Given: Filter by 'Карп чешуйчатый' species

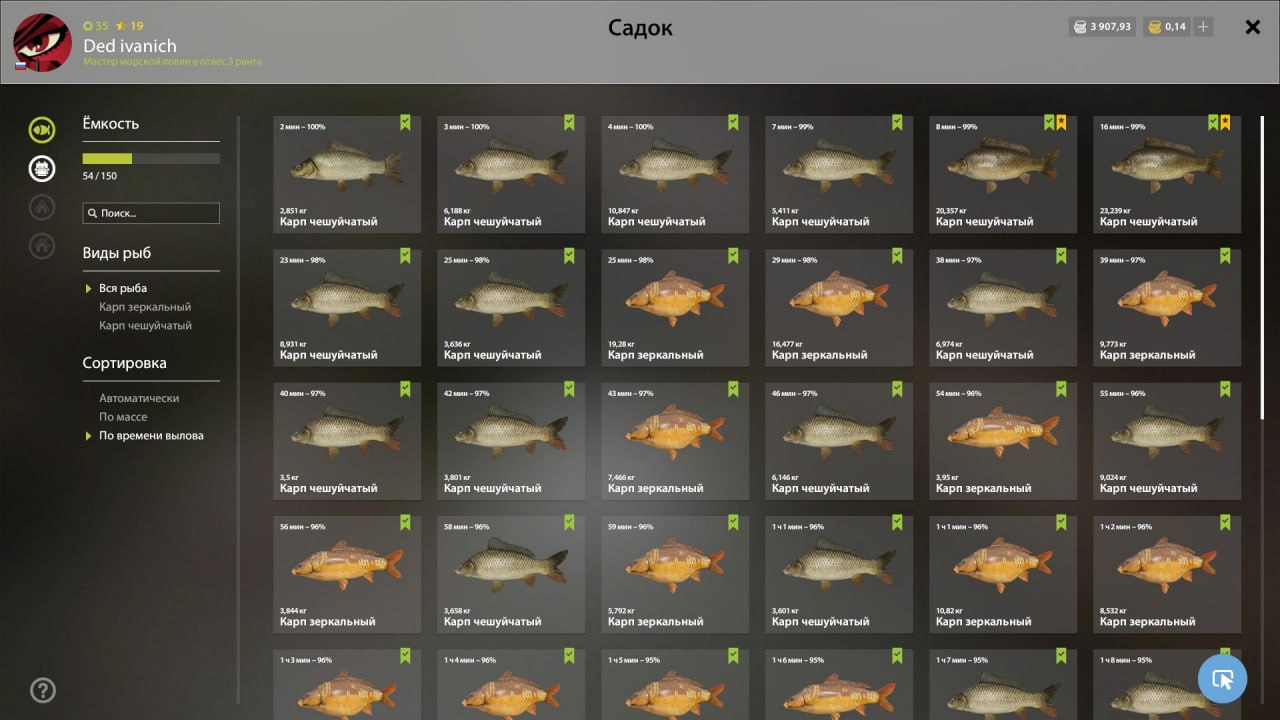Looking at the screenshot, I should click(x=145, y=326).
